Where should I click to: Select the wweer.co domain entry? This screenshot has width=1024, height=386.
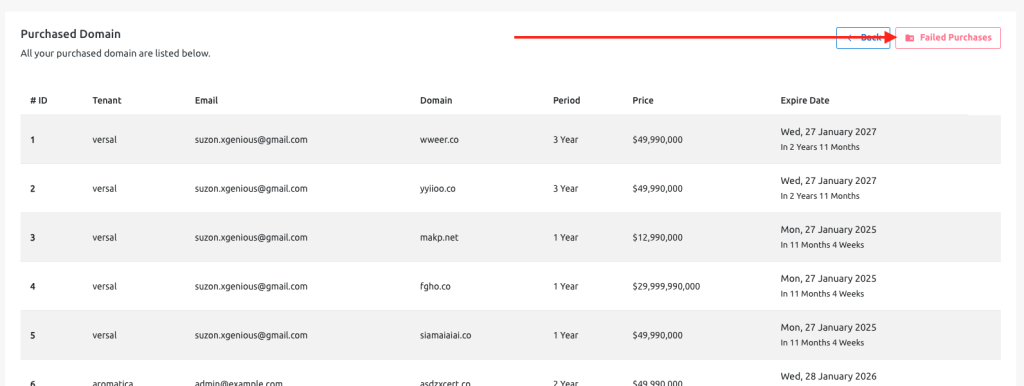pyautogui.click(x=439, y=139)
